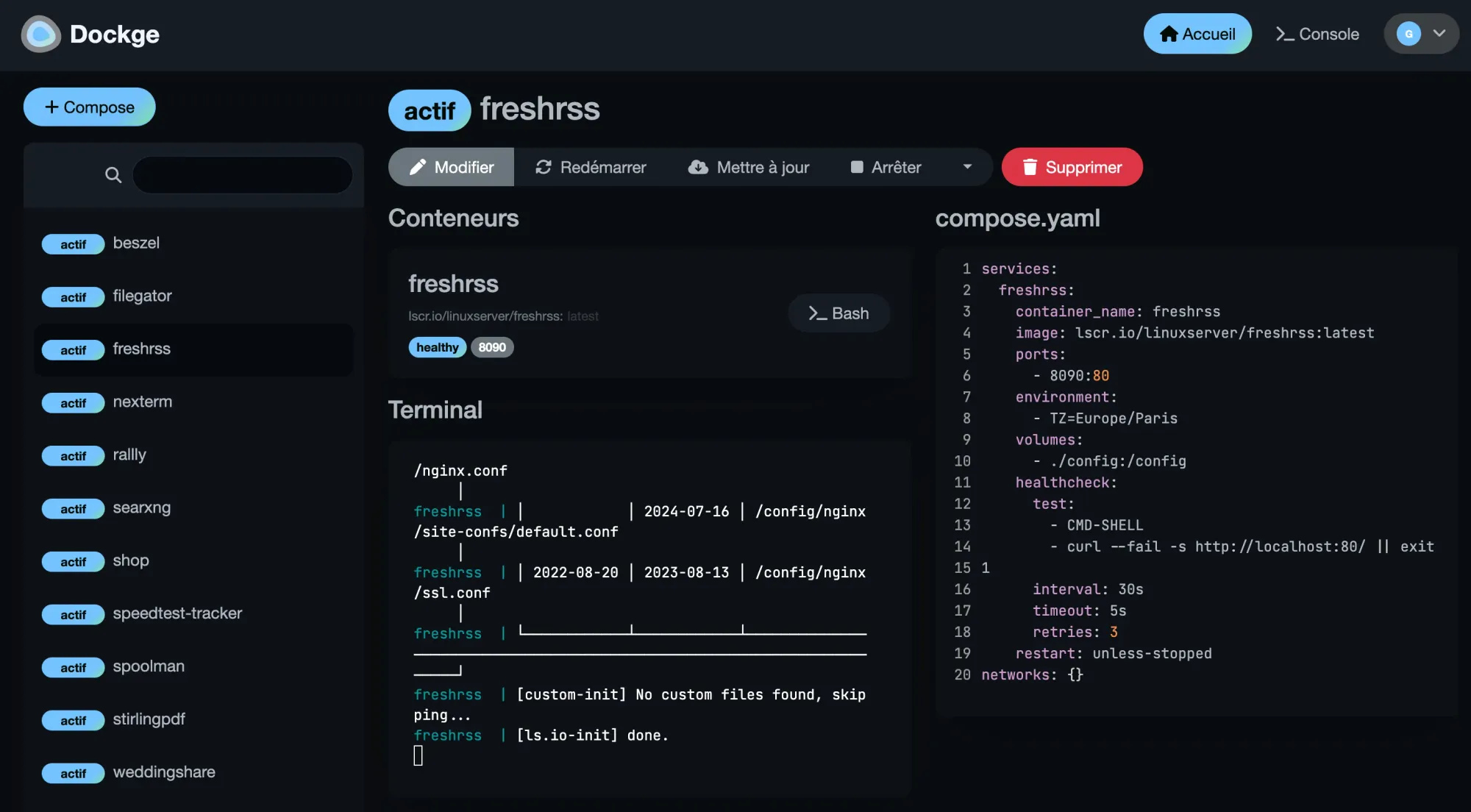The image size is (1471, 812).
Task: Click the healthy status badge
Action: tap(437, 347)
